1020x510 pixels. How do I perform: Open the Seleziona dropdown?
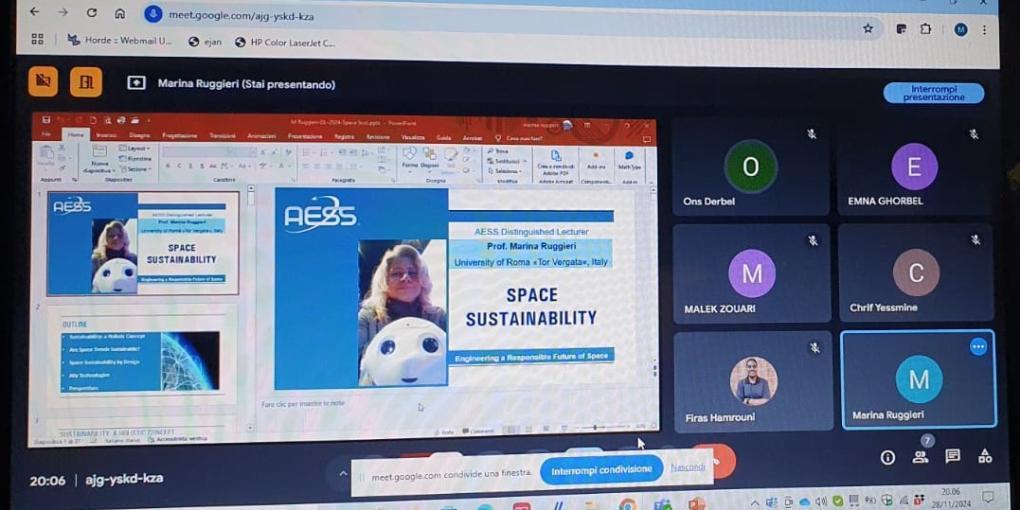pyautogui.click(x=504, y=170)
